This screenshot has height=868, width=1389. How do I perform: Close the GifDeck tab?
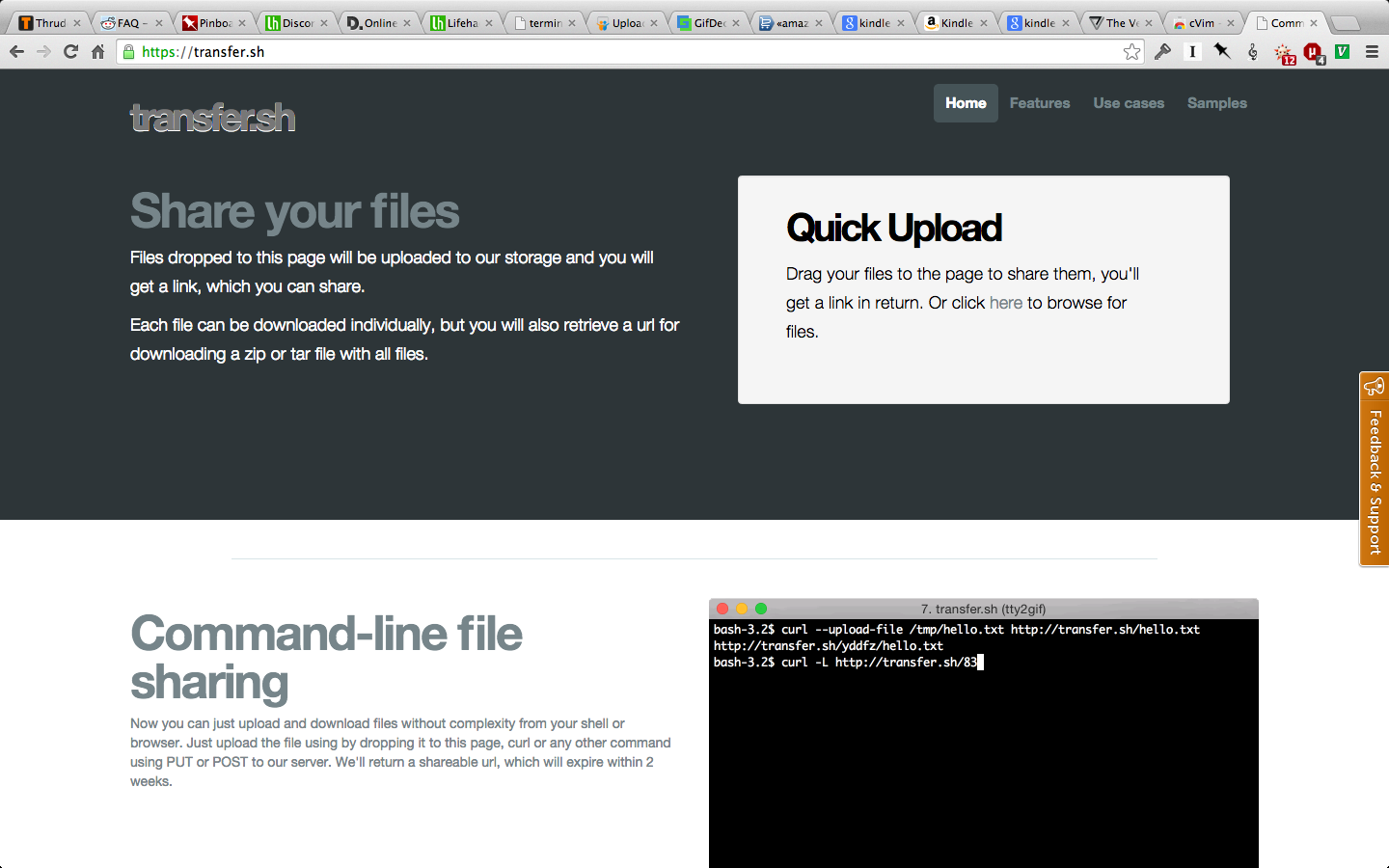coord(736,23)
